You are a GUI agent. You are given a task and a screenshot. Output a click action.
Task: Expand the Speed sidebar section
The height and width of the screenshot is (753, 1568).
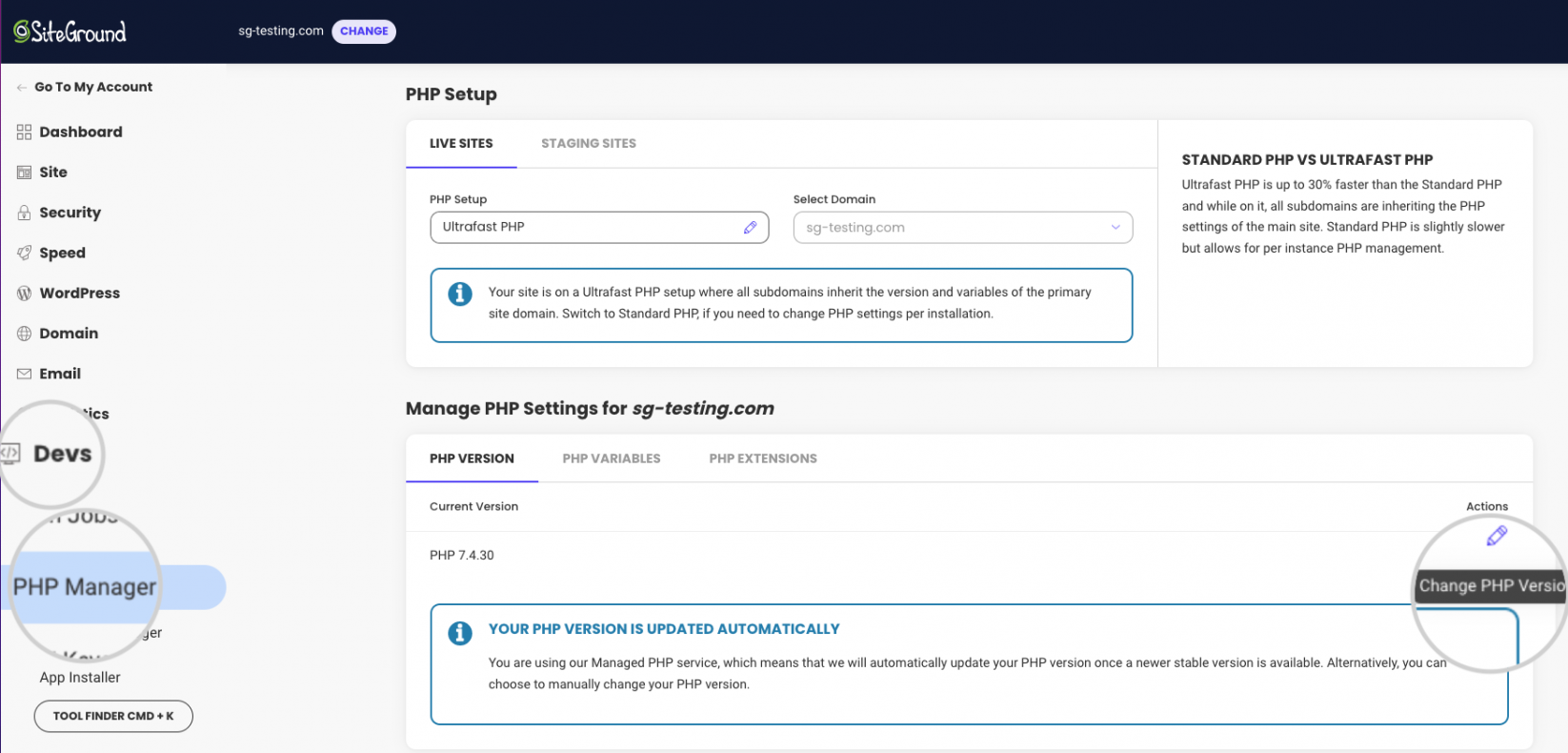click(63, 253)
